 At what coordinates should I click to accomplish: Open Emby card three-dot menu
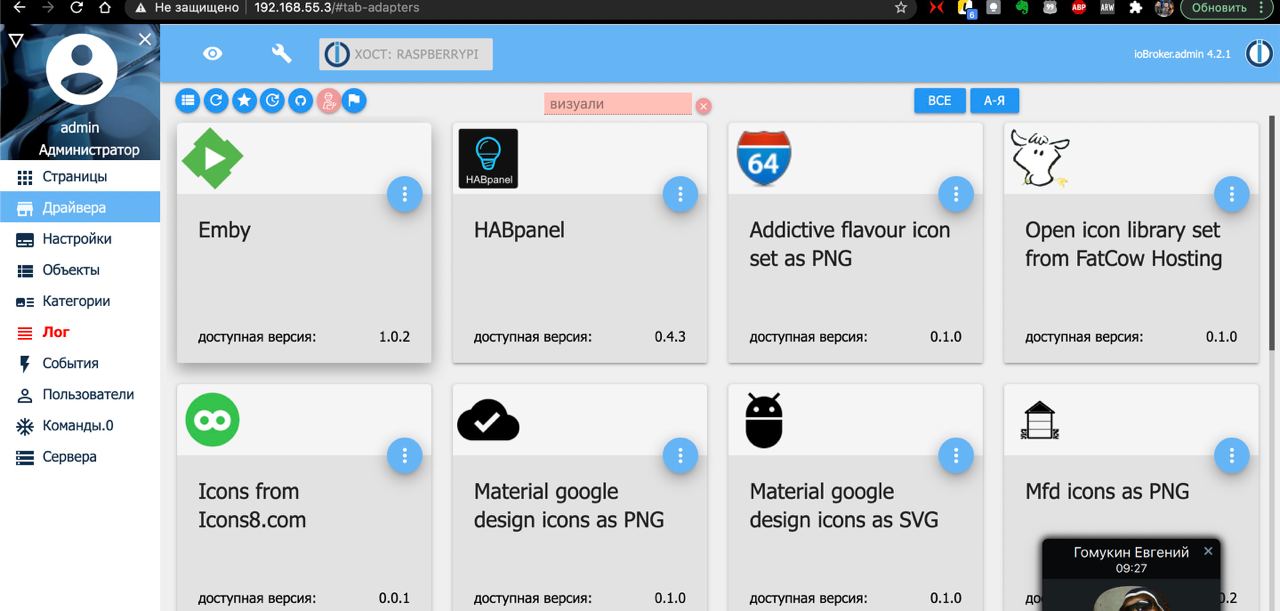pos(404,194)
